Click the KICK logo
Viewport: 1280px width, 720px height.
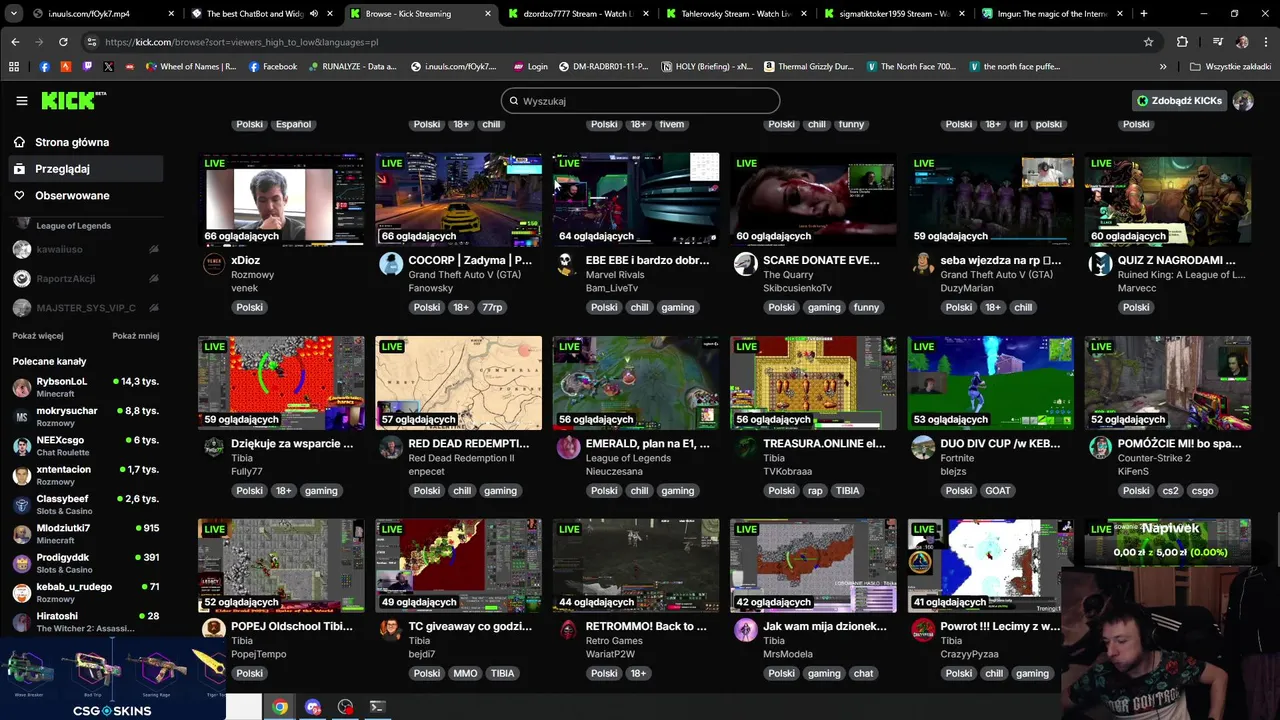pyautogui.click(x=73, y=100)
